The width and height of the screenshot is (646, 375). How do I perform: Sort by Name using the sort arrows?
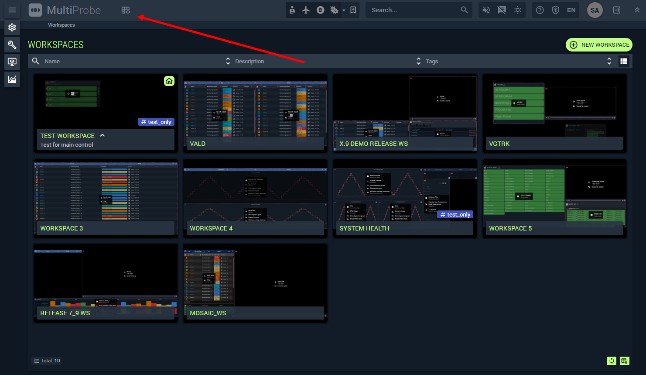[x=228, y=61]
